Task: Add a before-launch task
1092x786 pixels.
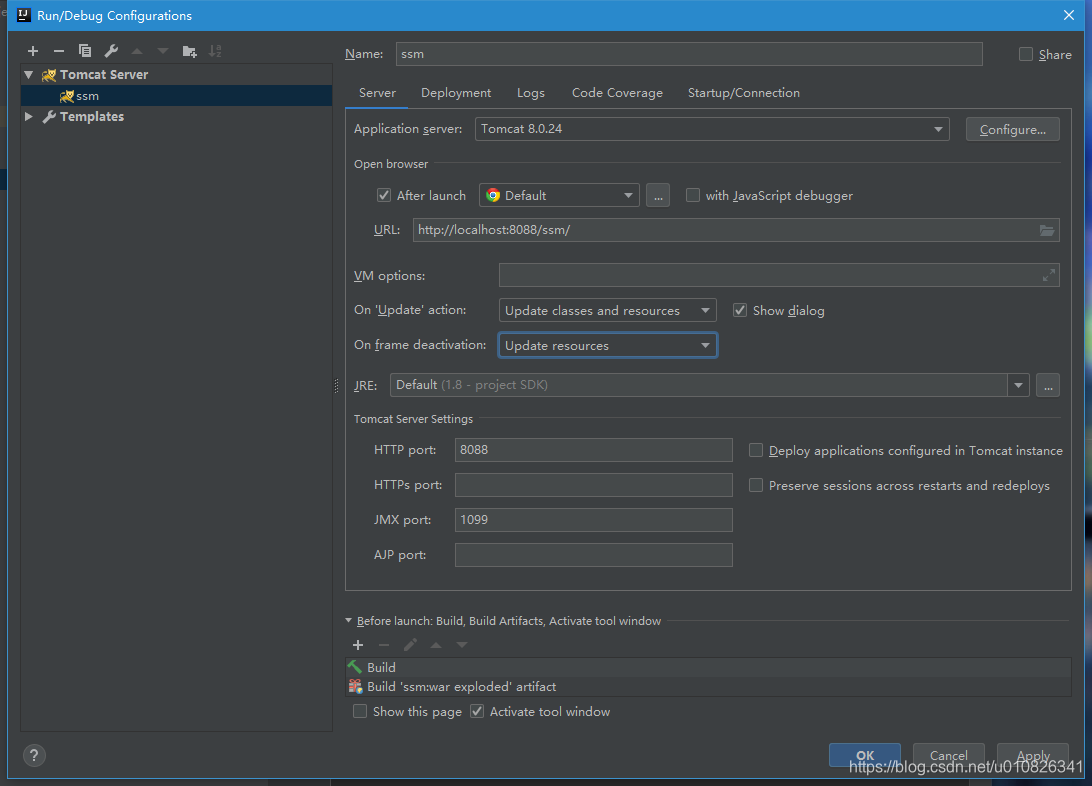Action: (x=358, y=645)
